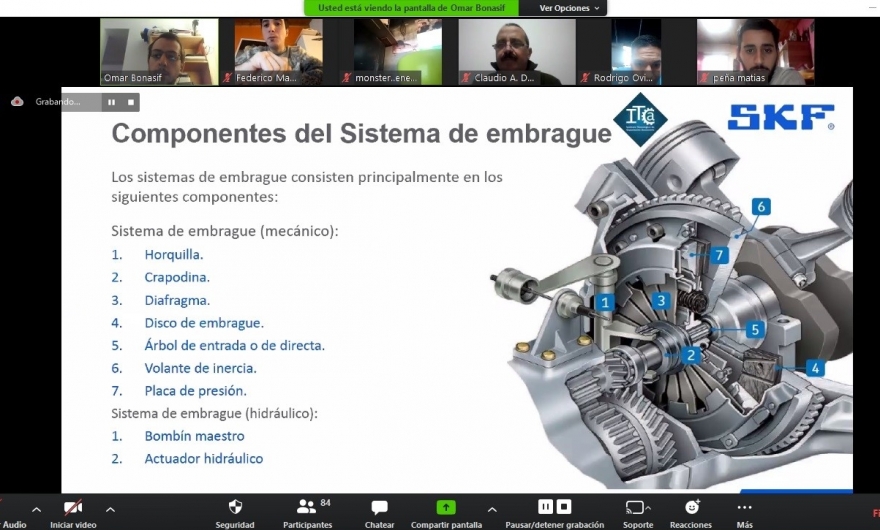
Task: Stop recording from bottom toolbar
Action: (564, 507)
